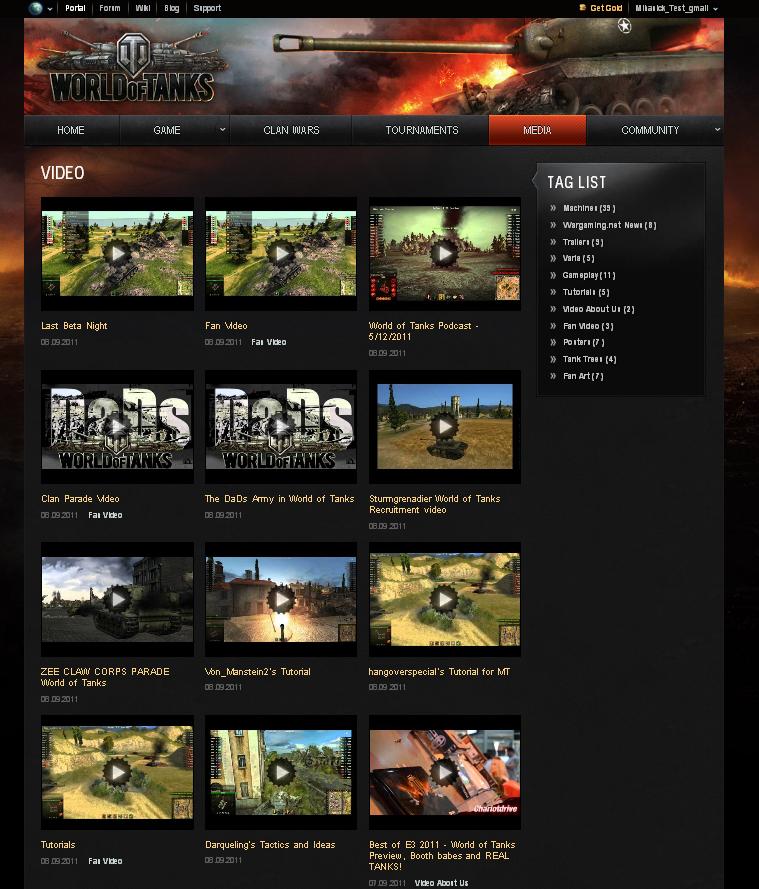Open the Last Beta Night title link
Viewport: 759px width, 889px height.
tap(74, 325)
